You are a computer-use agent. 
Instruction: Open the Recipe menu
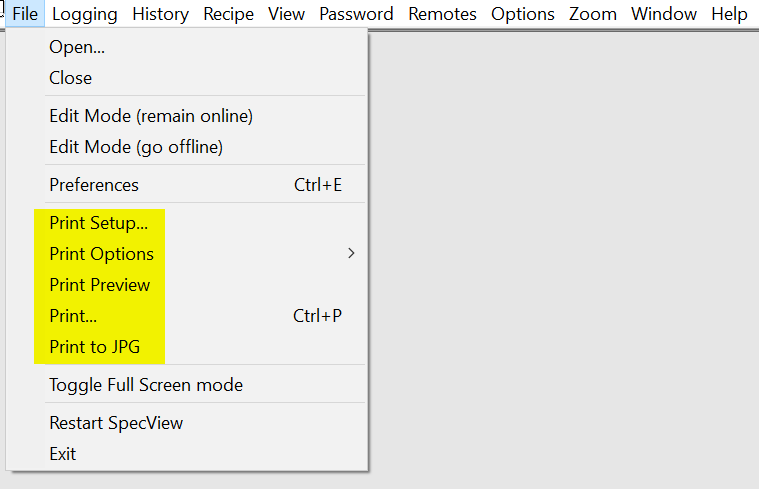point(228,14)
